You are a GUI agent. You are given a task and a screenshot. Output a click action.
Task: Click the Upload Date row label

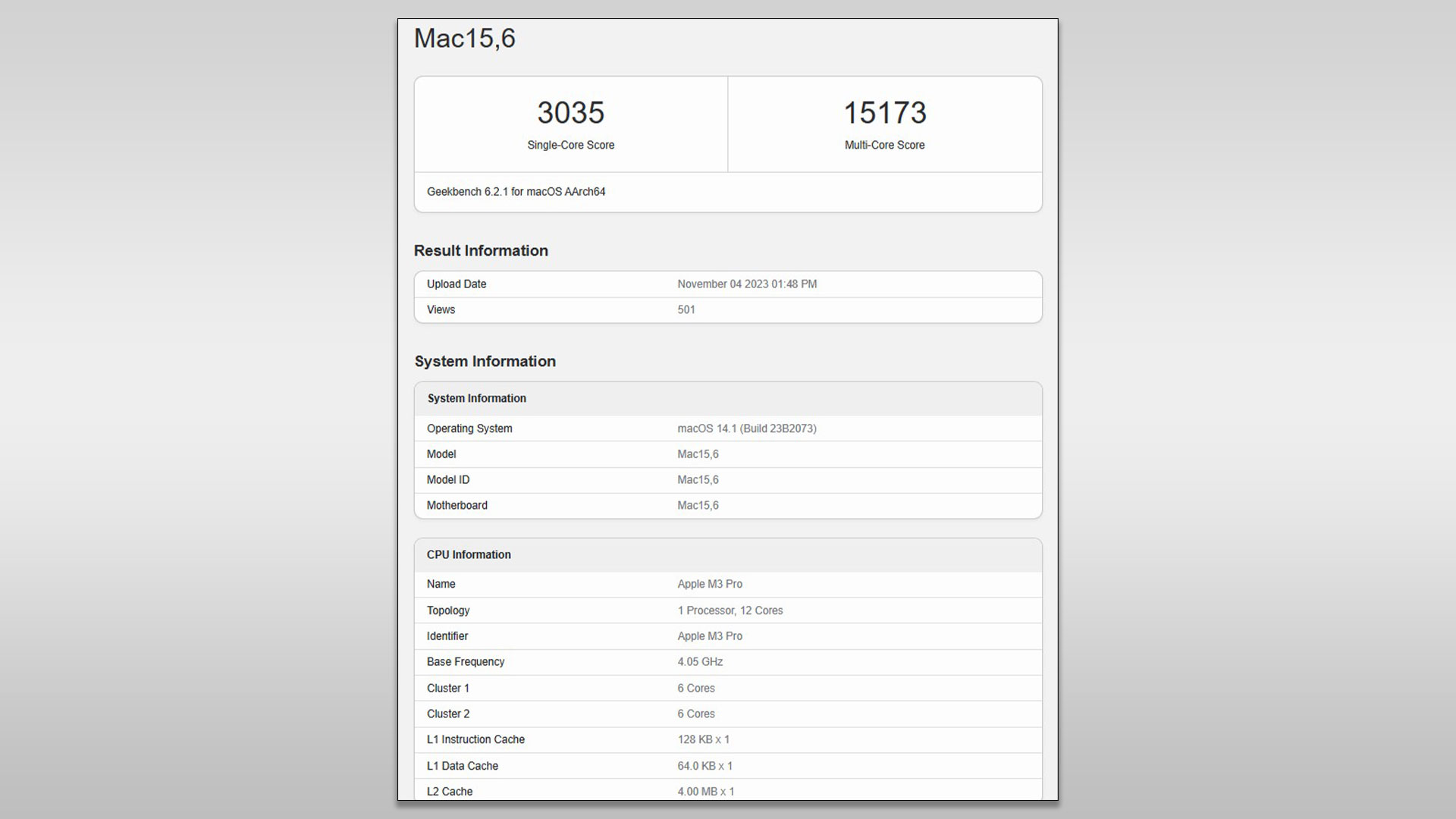(457, 284)
